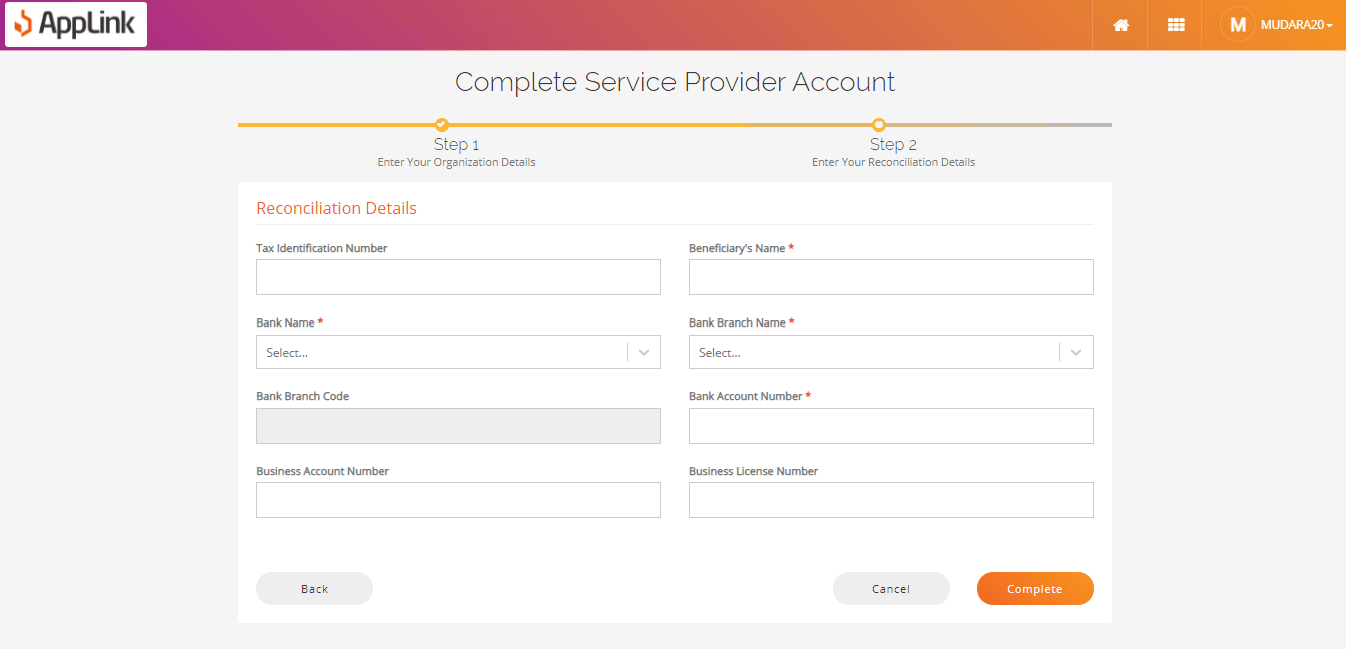Select the Step 2 progress marker
This screenshot has height=650, width=1346.
tap(879, 125)
